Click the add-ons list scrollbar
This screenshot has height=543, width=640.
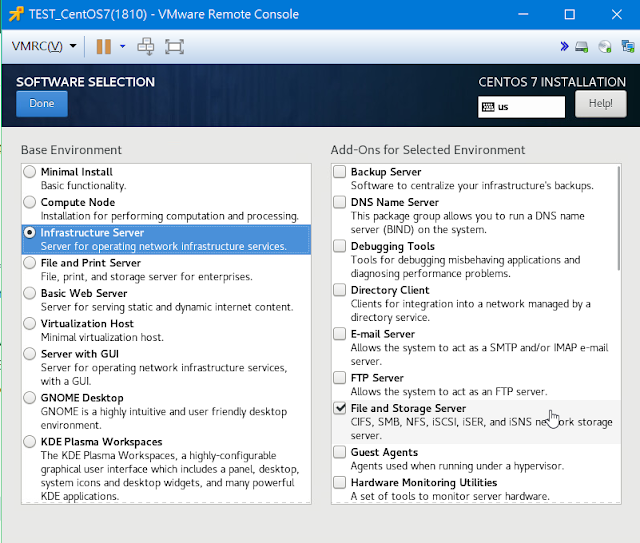click(619, 218)
